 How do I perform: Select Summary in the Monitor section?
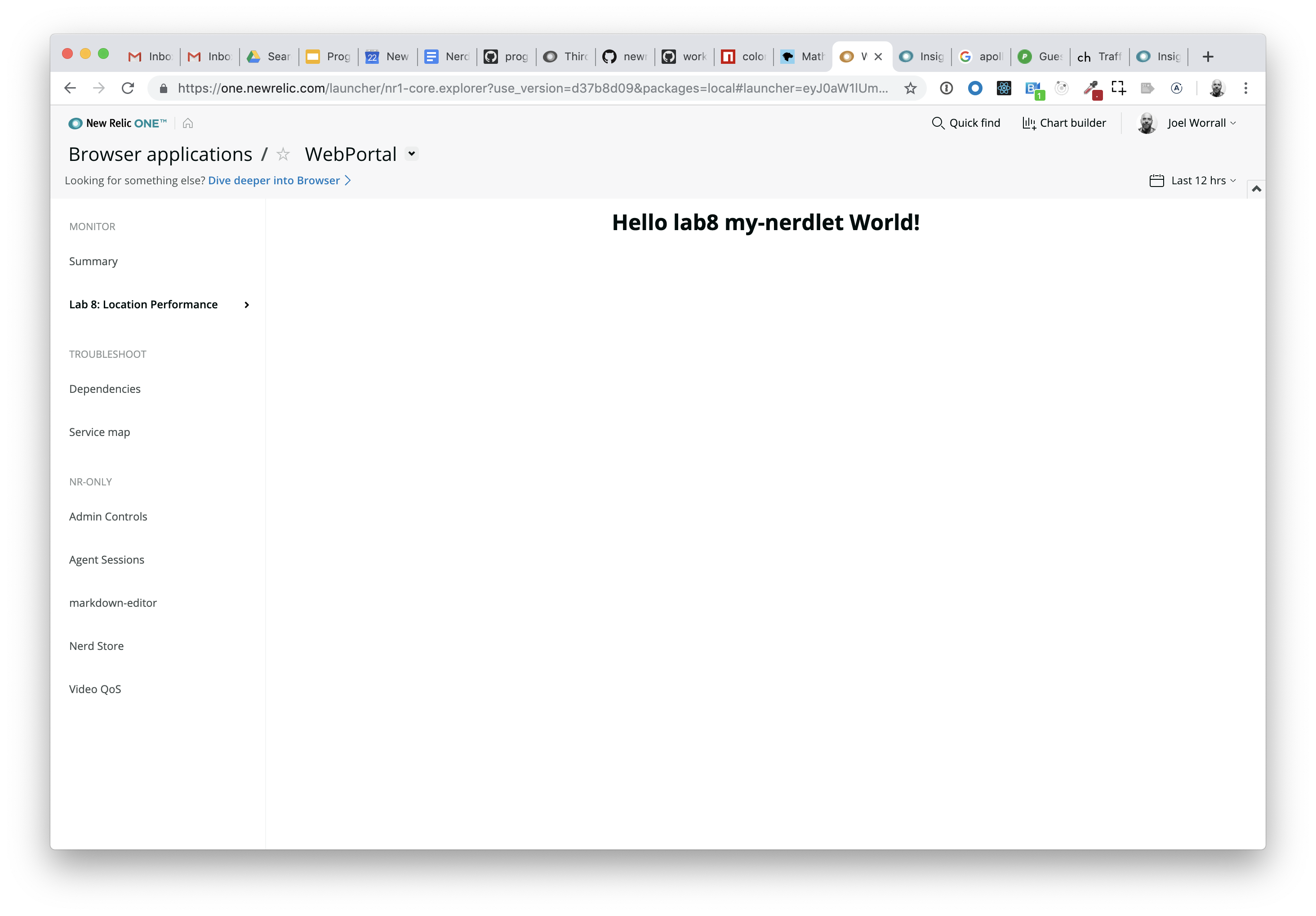click(x=93, y=262)
